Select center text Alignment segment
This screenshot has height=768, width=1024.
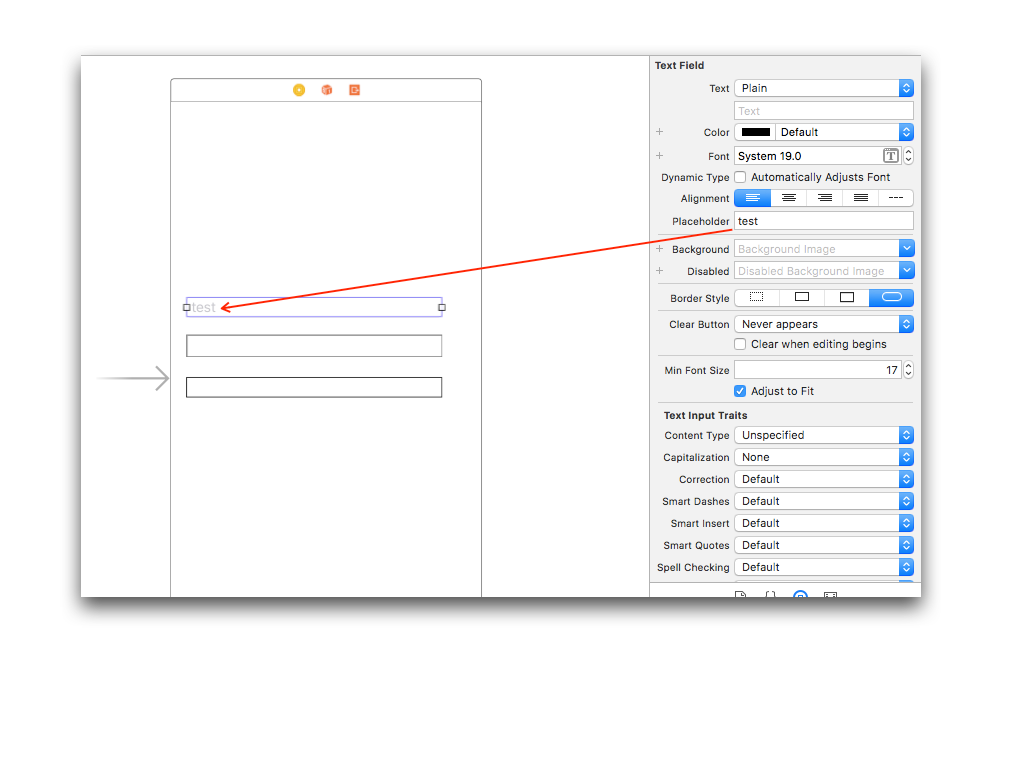tap(788, 197)
